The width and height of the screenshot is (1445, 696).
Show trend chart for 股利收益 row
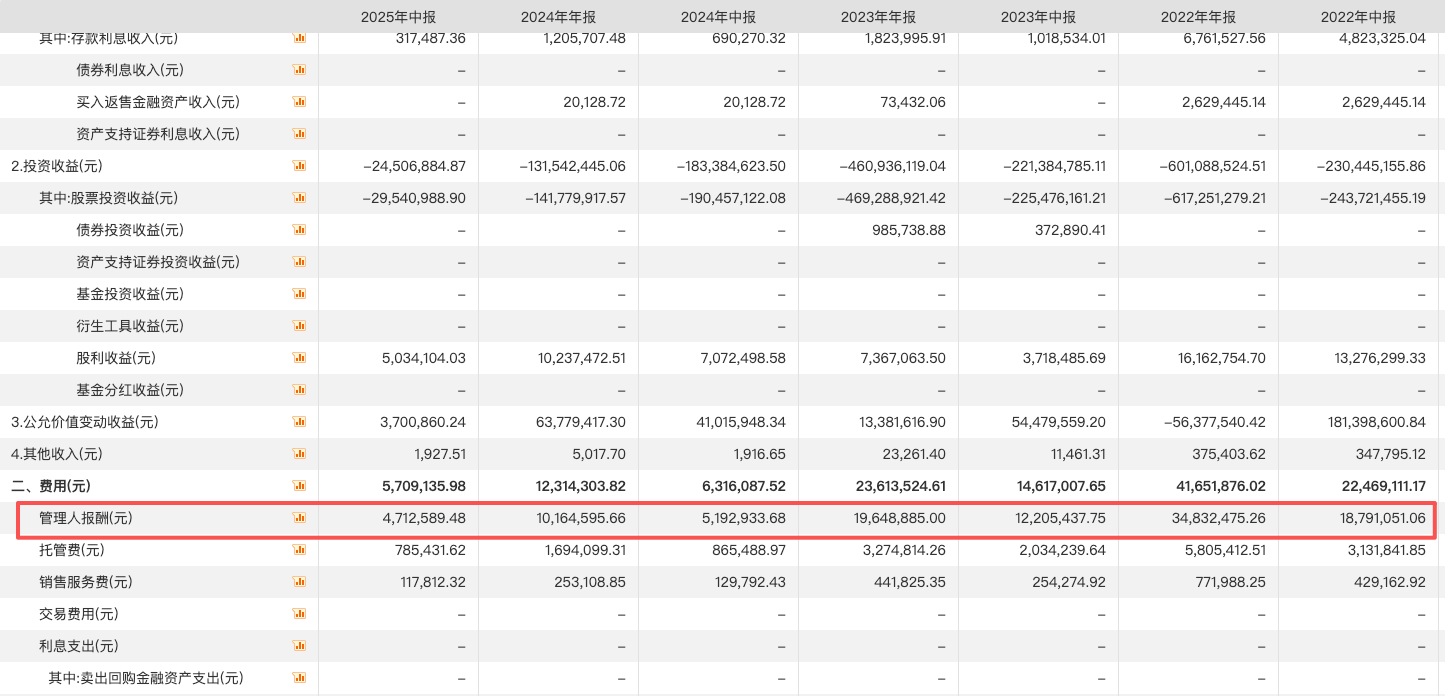click(299, 358)
